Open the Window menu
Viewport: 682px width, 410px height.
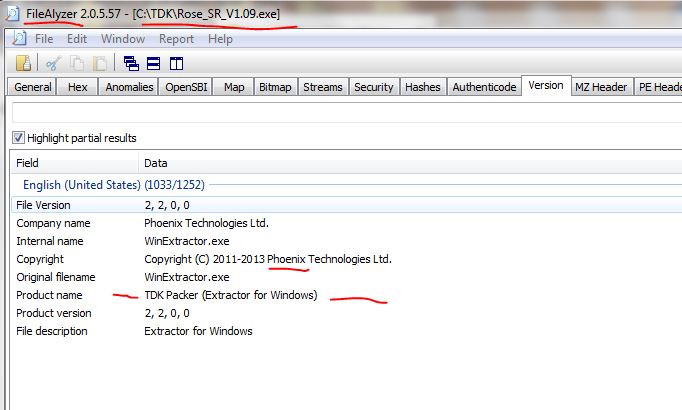tap(123, 39)
